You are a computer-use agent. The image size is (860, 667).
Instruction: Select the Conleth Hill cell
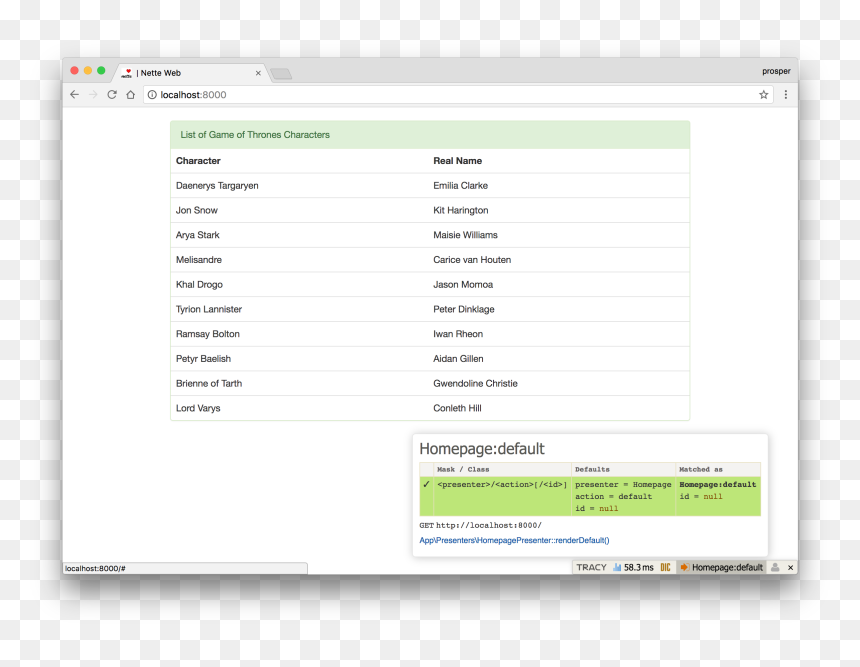tap(558, 408)
